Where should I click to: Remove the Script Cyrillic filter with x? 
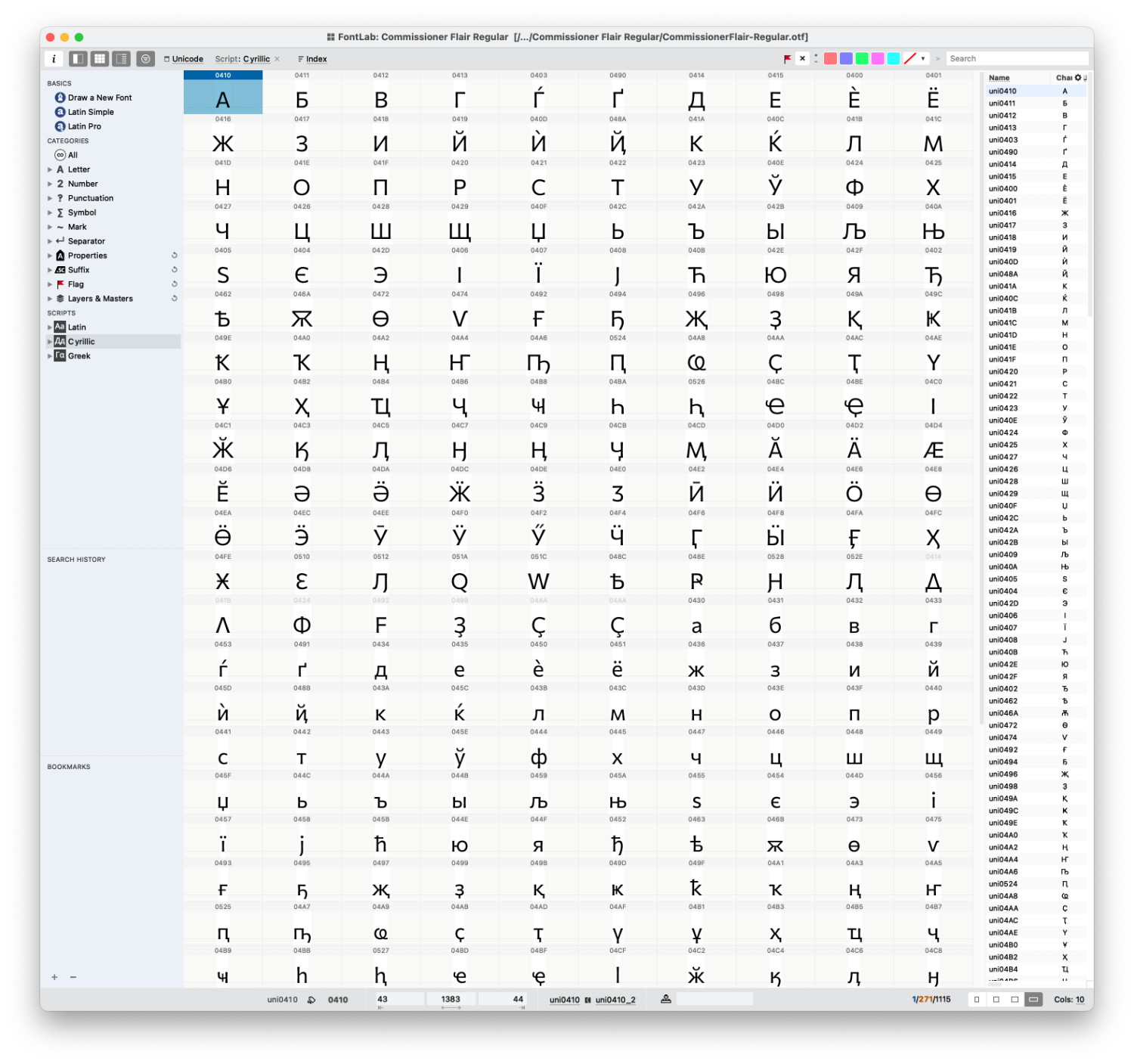(x=277, y=59)
